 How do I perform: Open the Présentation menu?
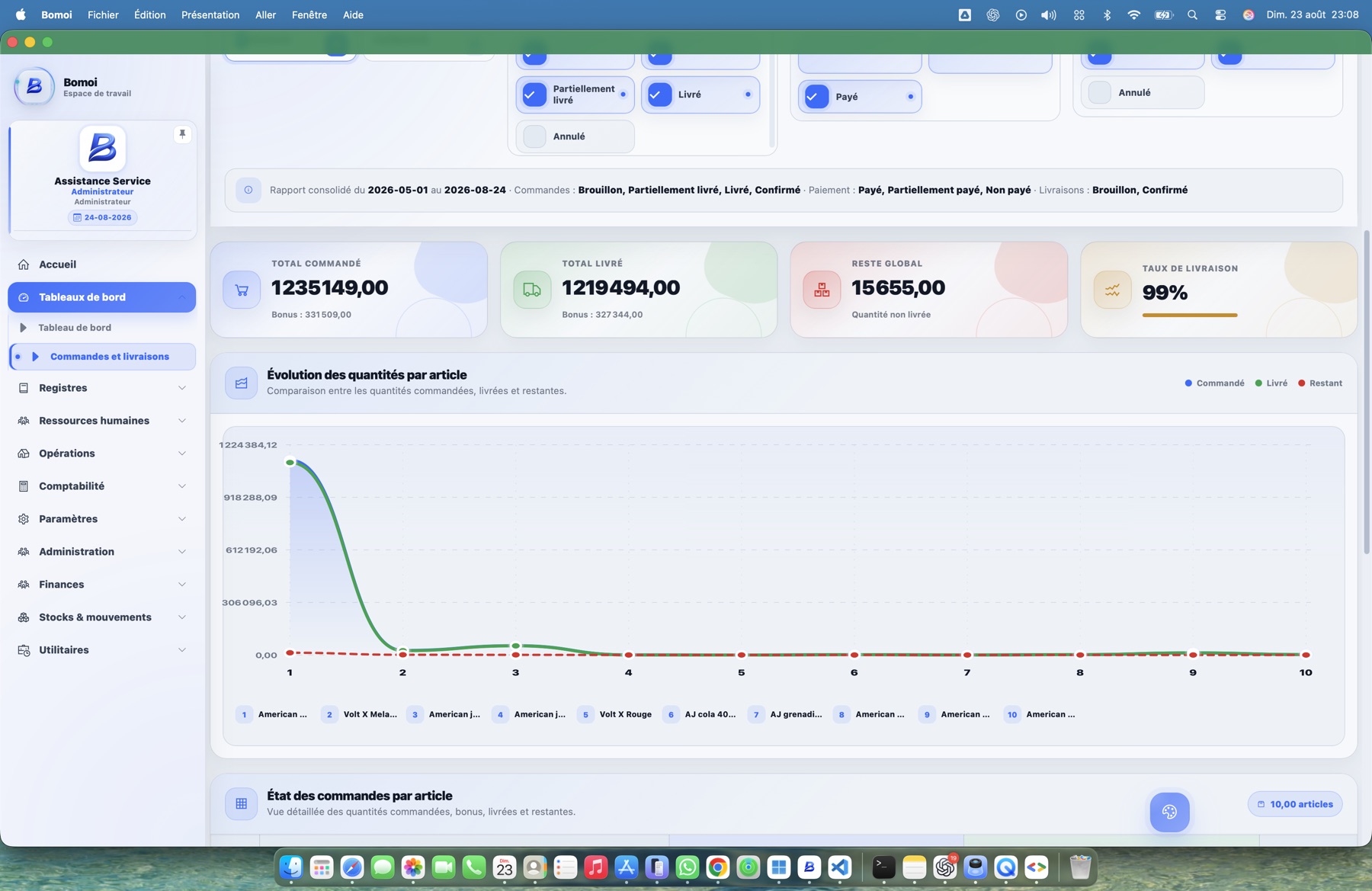[210, 14]
